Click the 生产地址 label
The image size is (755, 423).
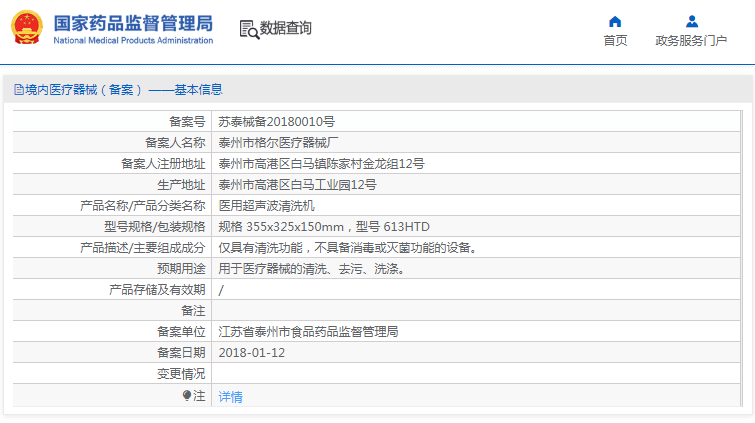pos(181,185)
